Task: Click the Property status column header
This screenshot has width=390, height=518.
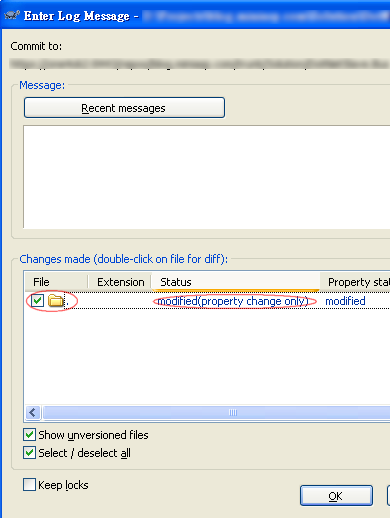Action: pos(355,282)
